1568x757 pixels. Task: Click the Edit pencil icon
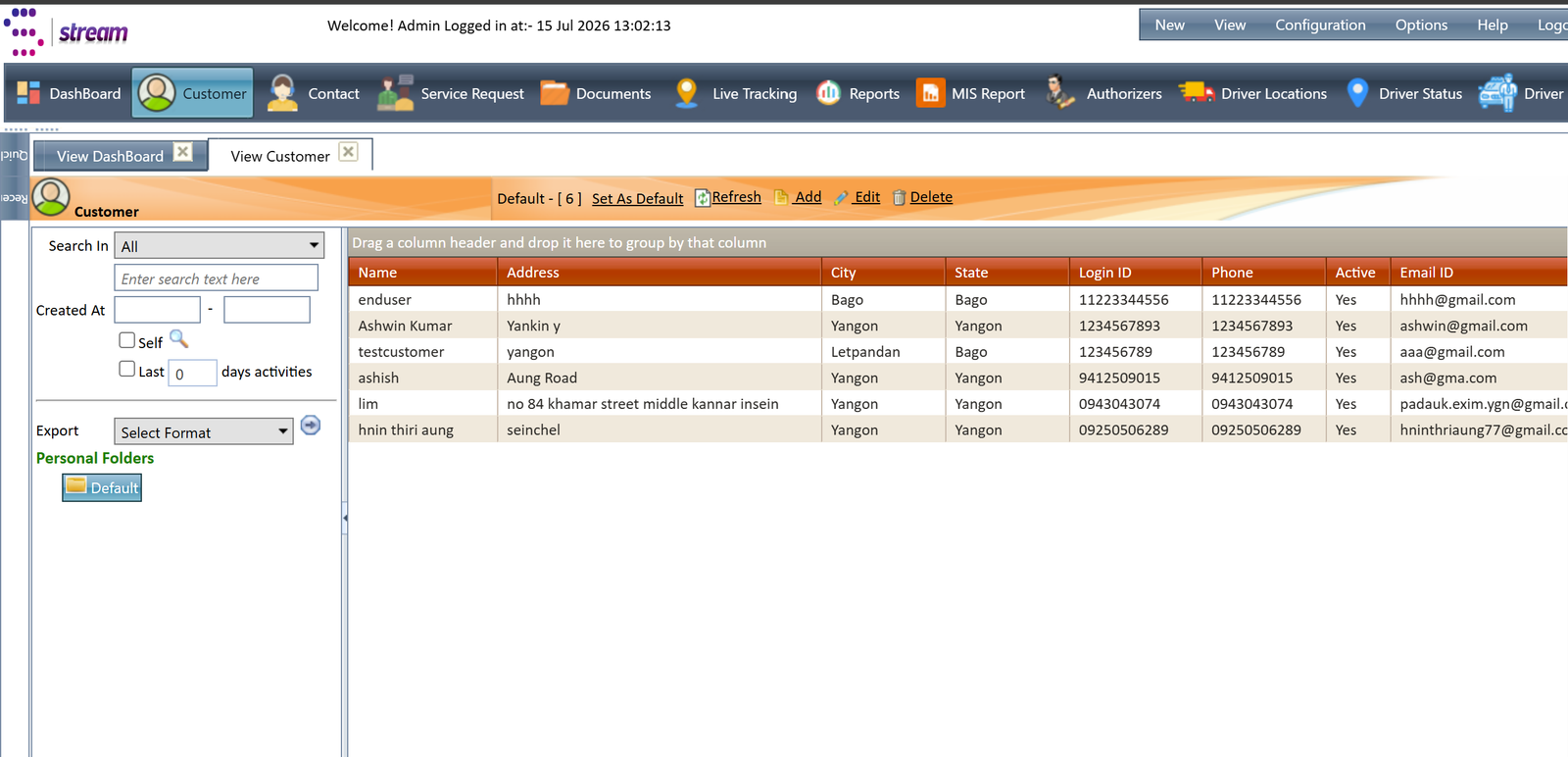[x=841, y=197]
